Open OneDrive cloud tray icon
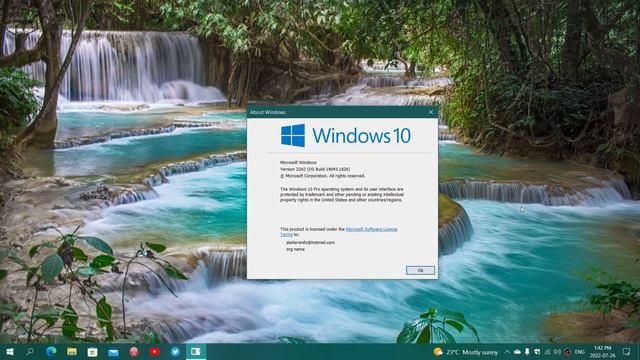This screenshot has width=640, height=360. pos(517,352)
